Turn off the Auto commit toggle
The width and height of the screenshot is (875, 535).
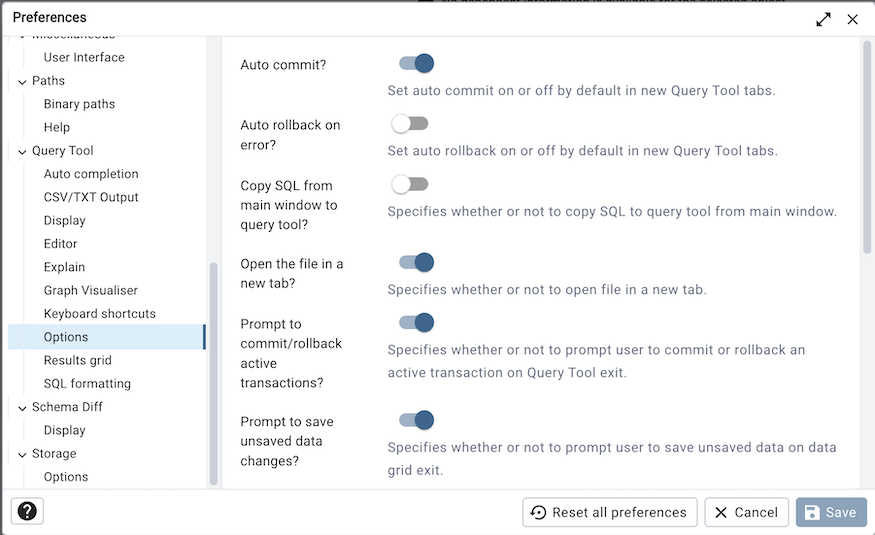coord(416,63)
